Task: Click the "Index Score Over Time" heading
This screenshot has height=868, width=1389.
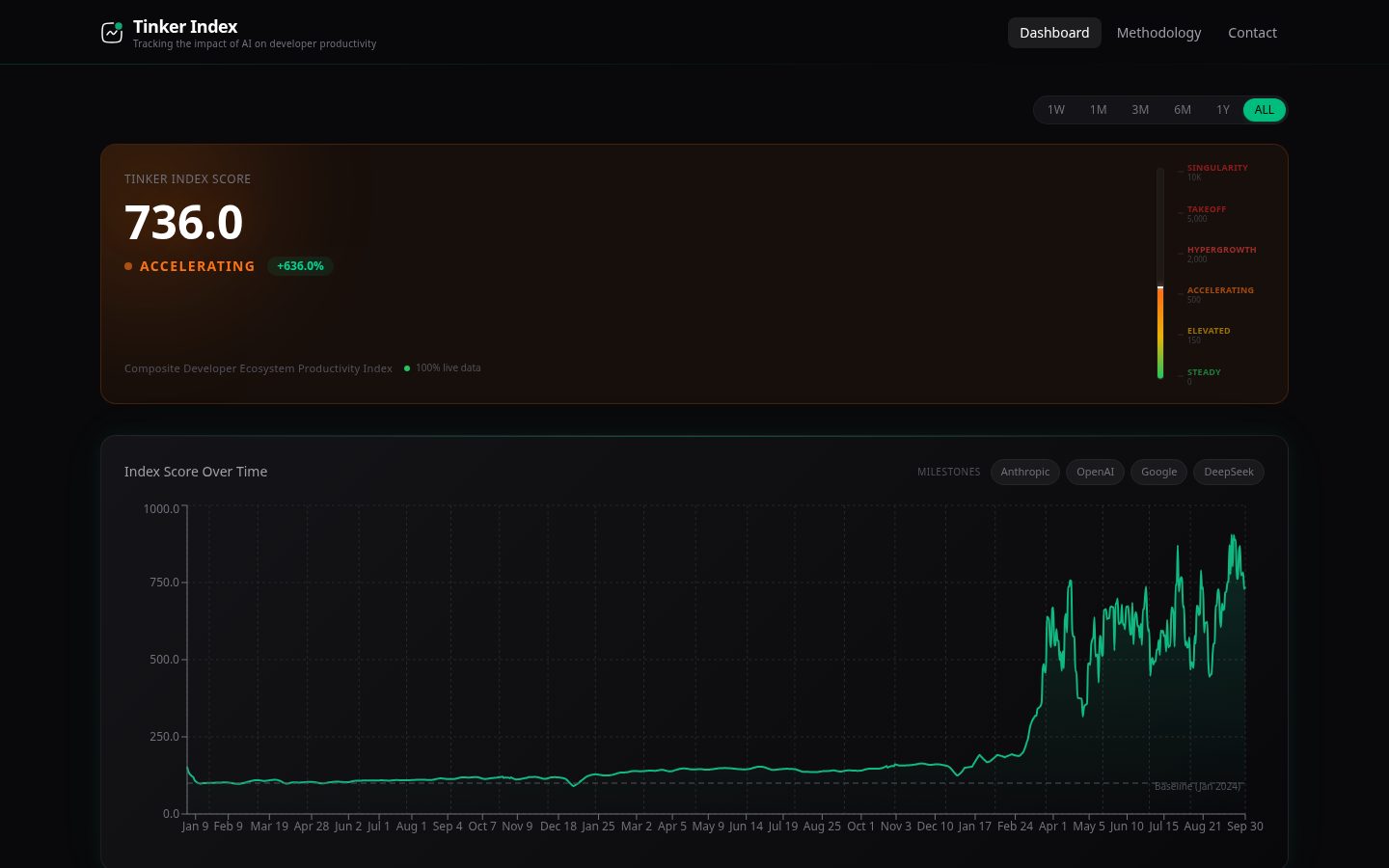Action: [196, 472]
